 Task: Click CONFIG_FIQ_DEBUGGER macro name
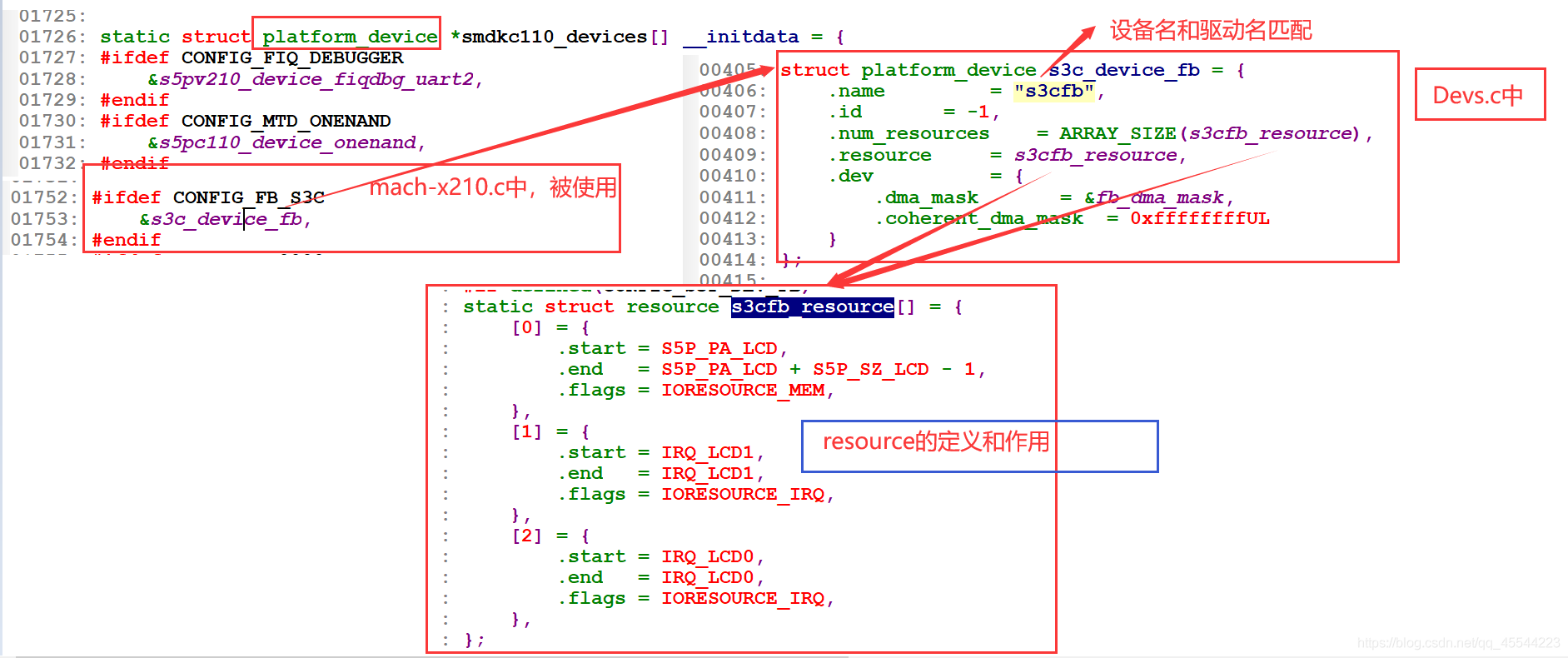pyautogui.click(x=292, y=57)
